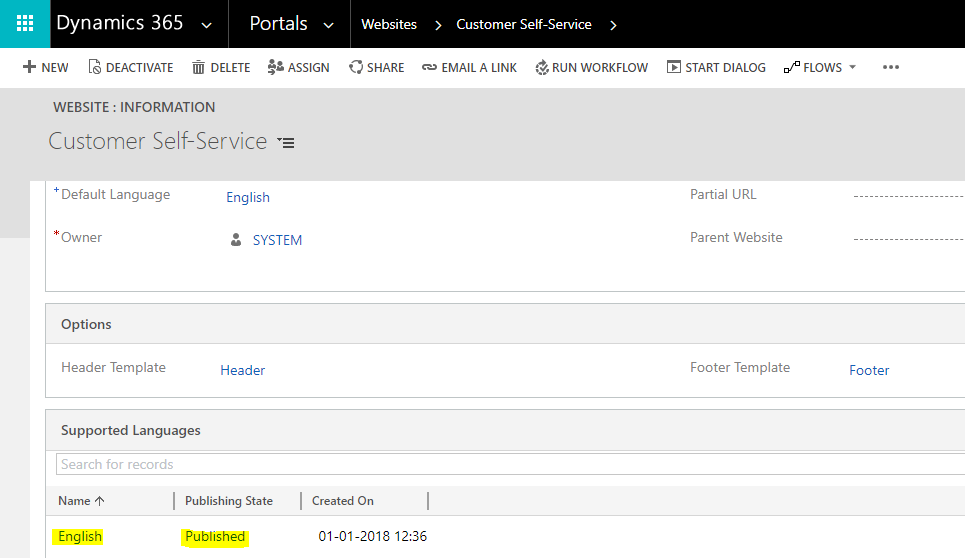
Task: Click the ASSIGN command label
Action: pyautogui.click(x=308, y=68)
